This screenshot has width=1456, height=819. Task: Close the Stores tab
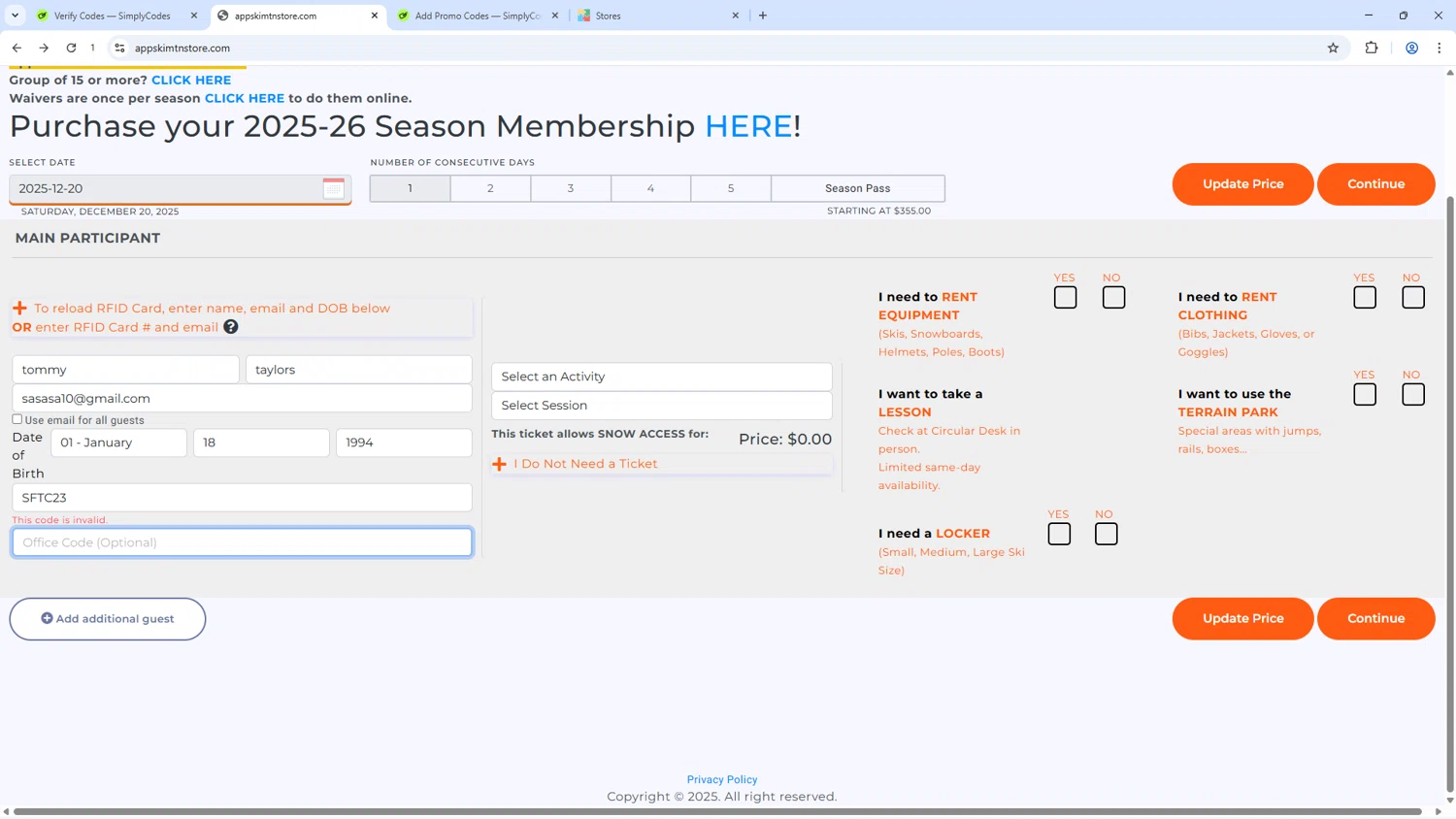[x=736, y=16]
